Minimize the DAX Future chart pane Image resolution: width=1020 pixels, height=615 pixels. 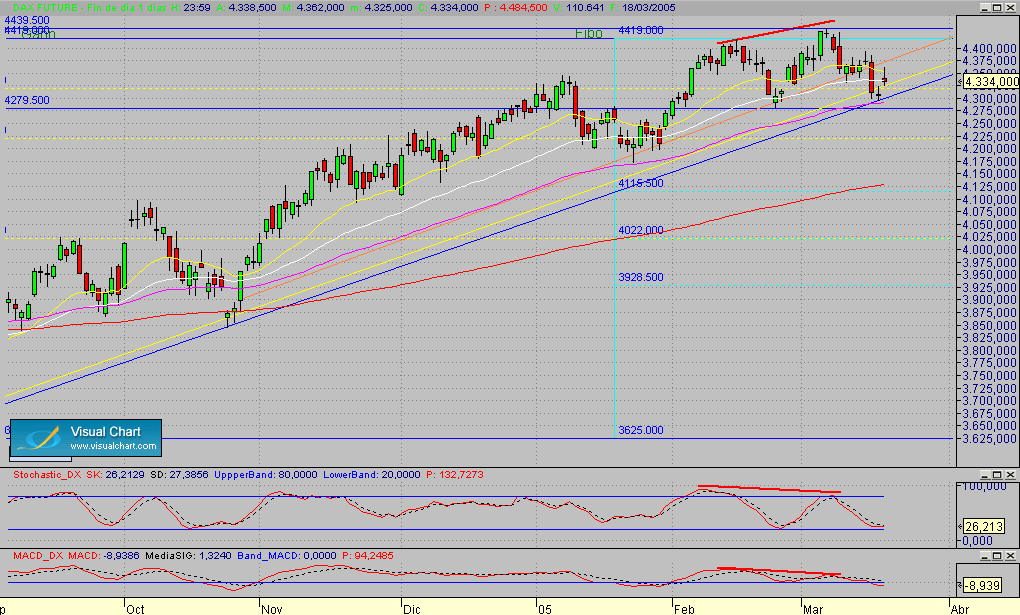986,8
